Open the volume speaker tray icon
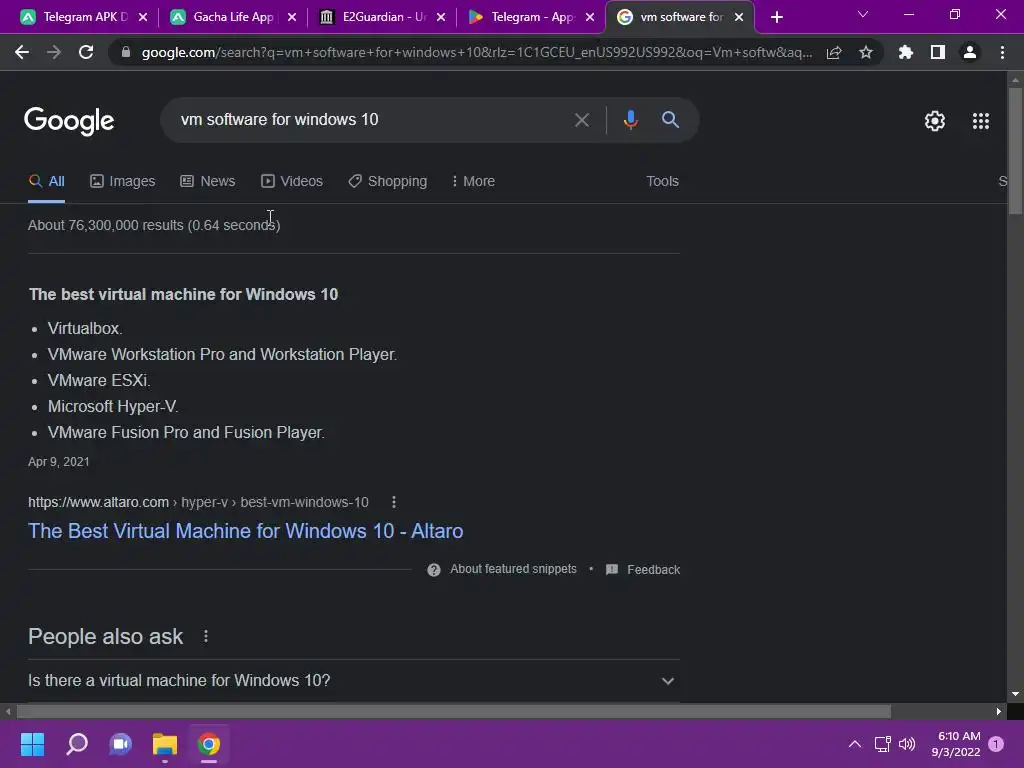The image size is (1024, 768). pyautogui.click(x=907, y=744)
